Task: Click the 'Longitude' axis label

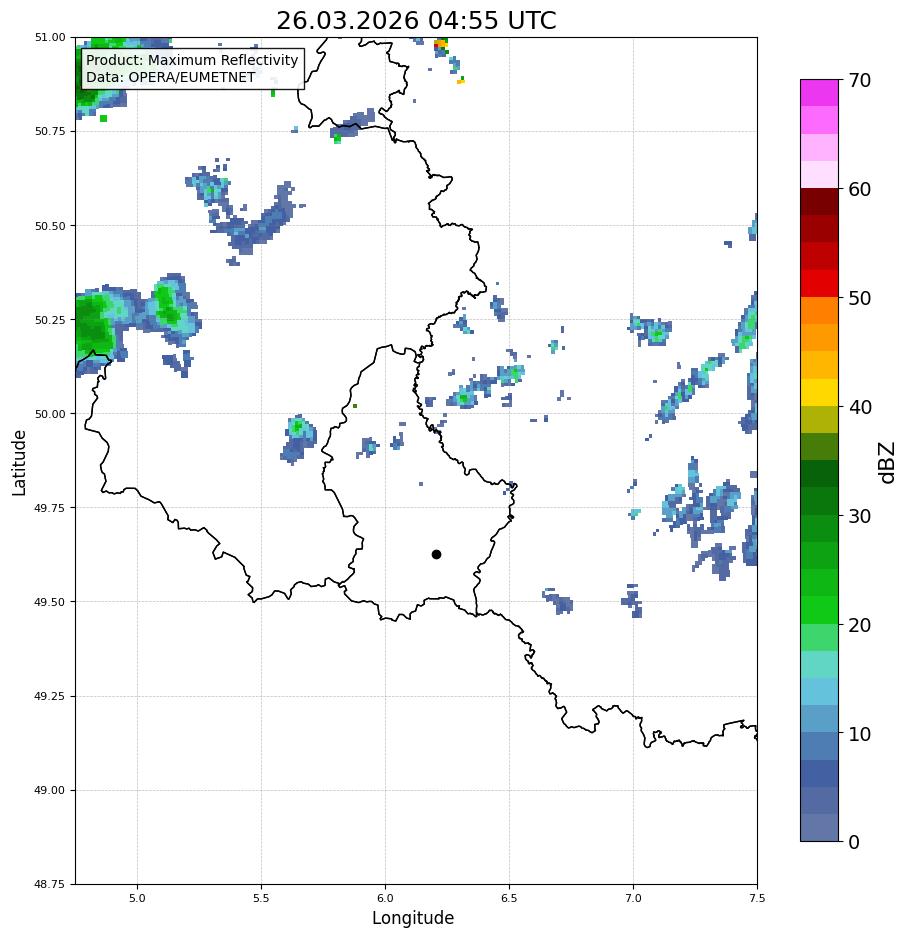Action: point(413,918)
